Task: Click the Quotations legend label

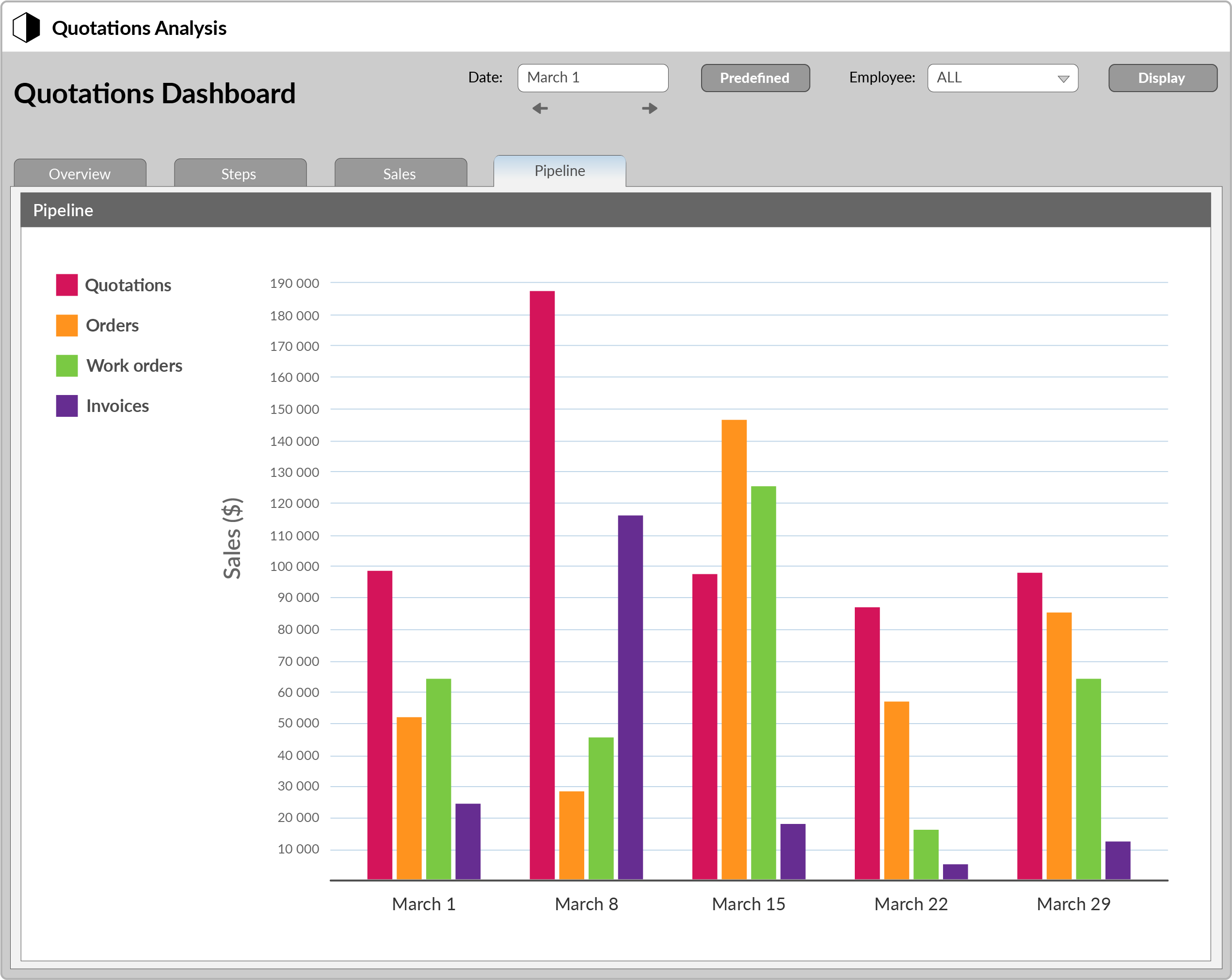Action: click(128, 285)
